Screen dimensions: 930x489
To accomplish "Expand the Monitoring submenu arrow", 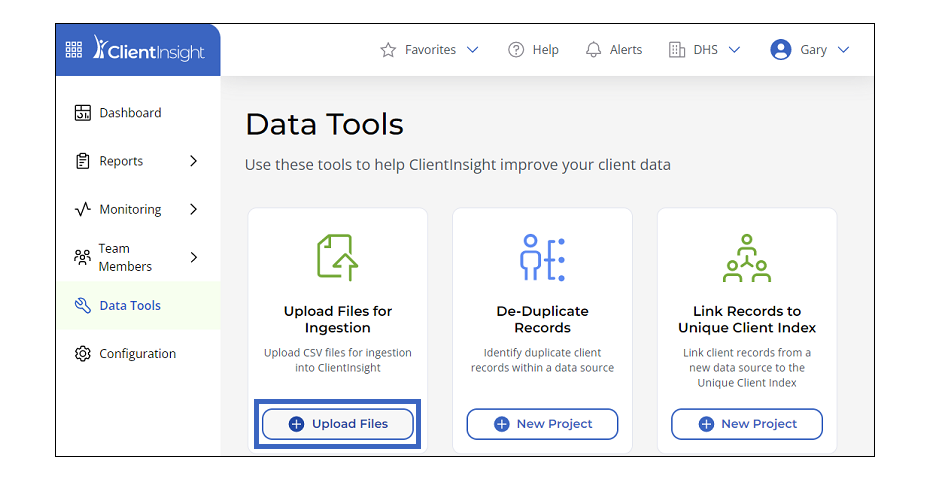I will (x=193, y=209).
